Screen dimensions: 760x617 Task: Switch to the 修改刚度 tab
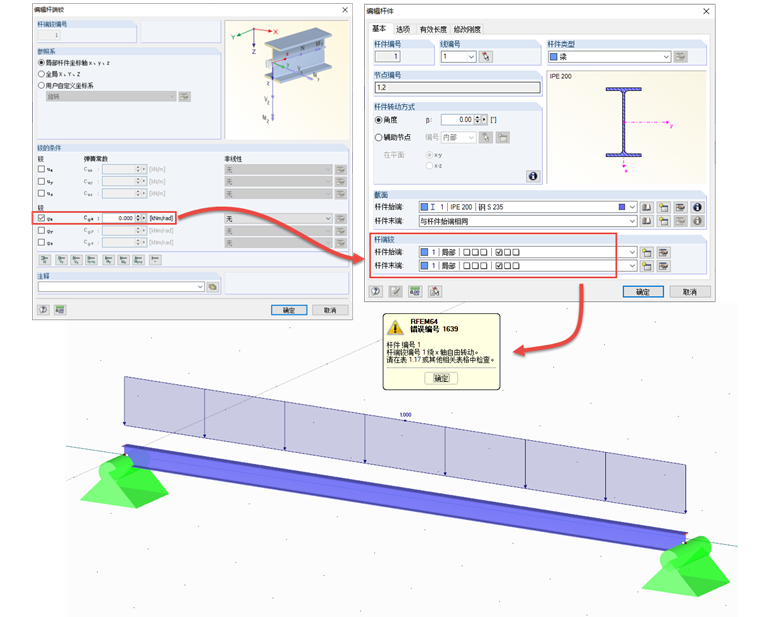pos(467,30)
